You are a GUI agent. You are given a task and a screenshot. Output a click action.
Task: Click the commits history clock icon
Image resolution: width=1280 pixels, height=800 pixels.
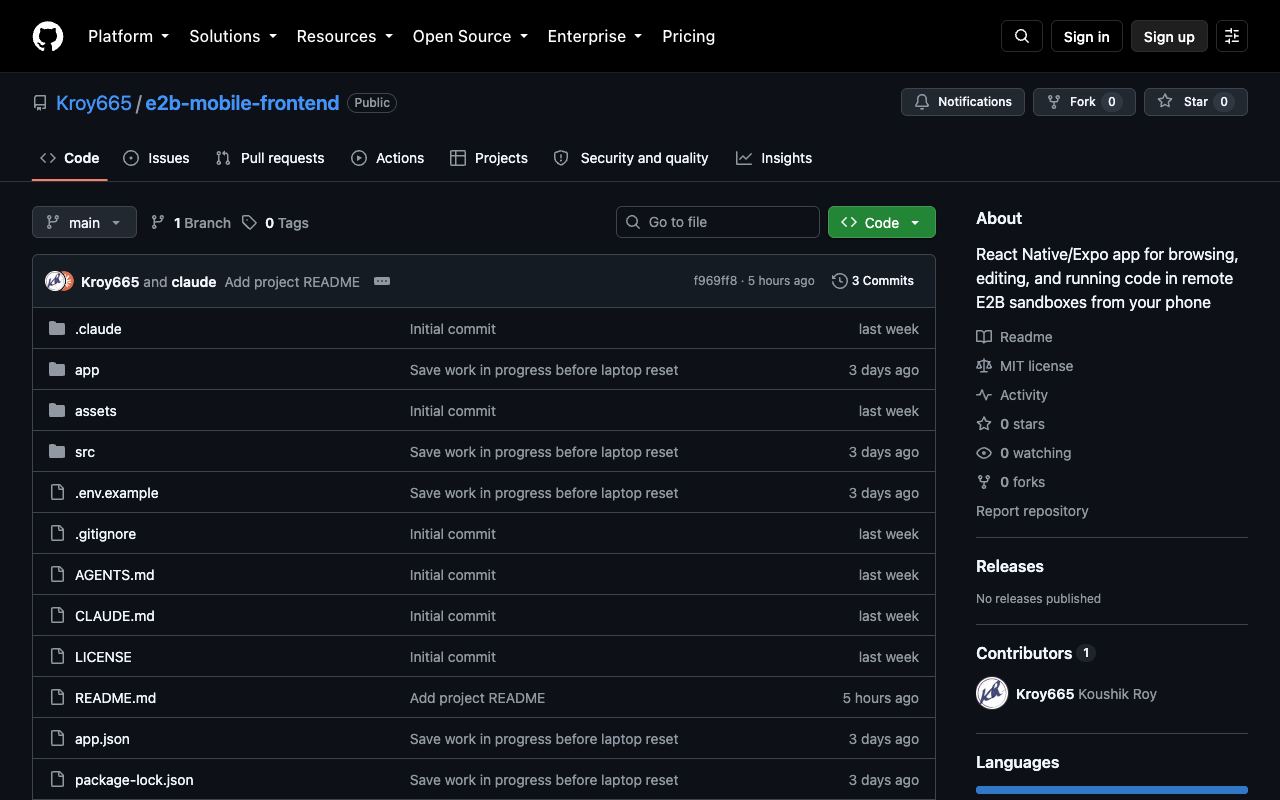(840, 281)
